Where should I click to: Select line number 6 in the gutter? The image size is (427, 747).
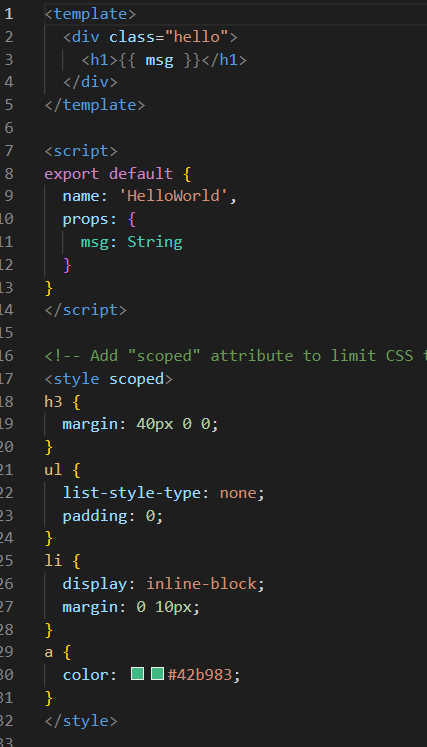[9, 128]
